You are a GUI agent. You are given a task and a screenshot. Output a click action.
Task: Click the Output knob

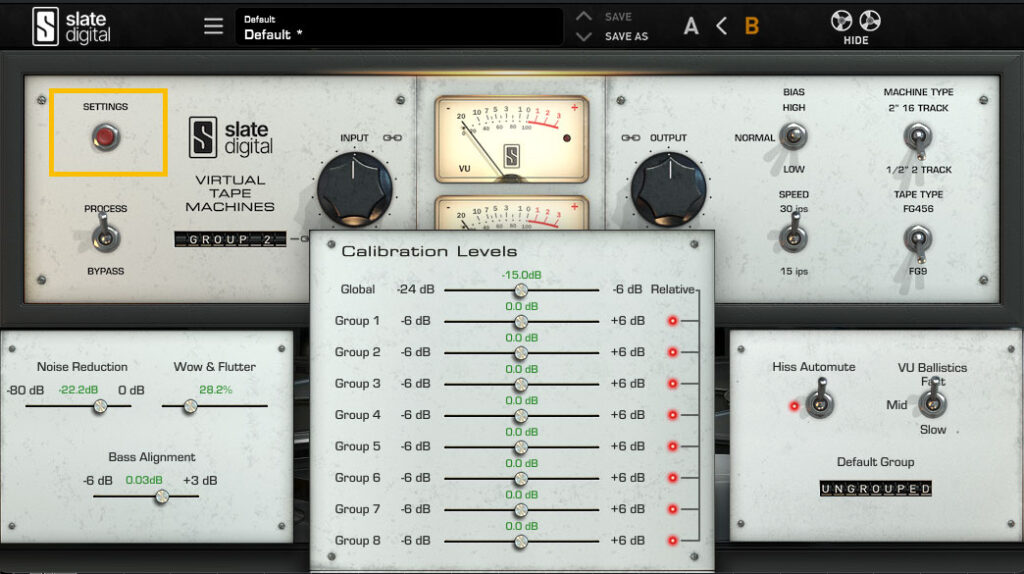(669, 189)
